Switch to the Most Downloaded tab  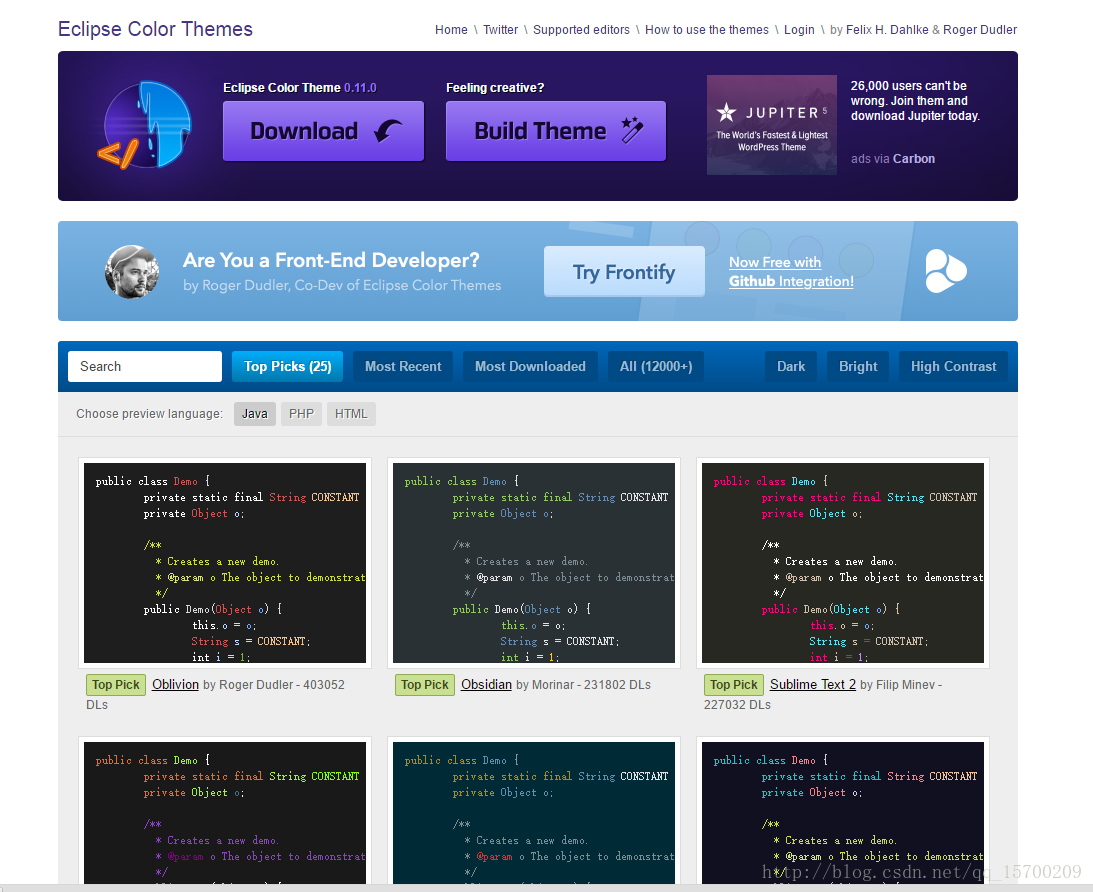(x=530, y=367)
